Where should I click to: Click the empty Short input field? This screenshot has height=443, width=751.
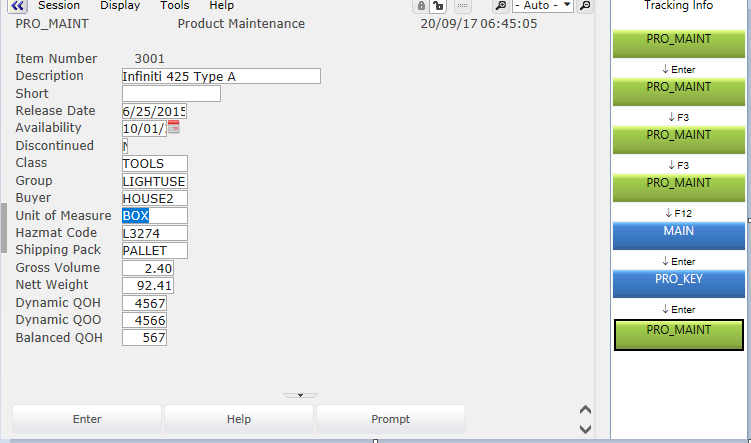click(x=170, y=94)
